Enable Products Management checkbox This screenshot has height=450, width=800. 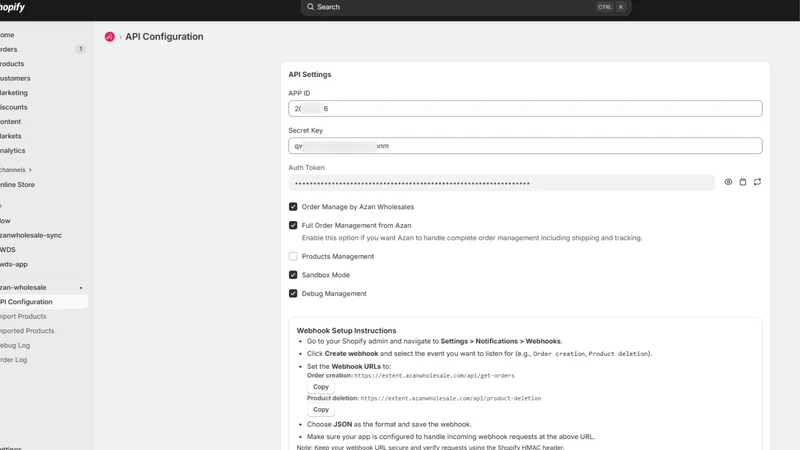click(293, 256)
